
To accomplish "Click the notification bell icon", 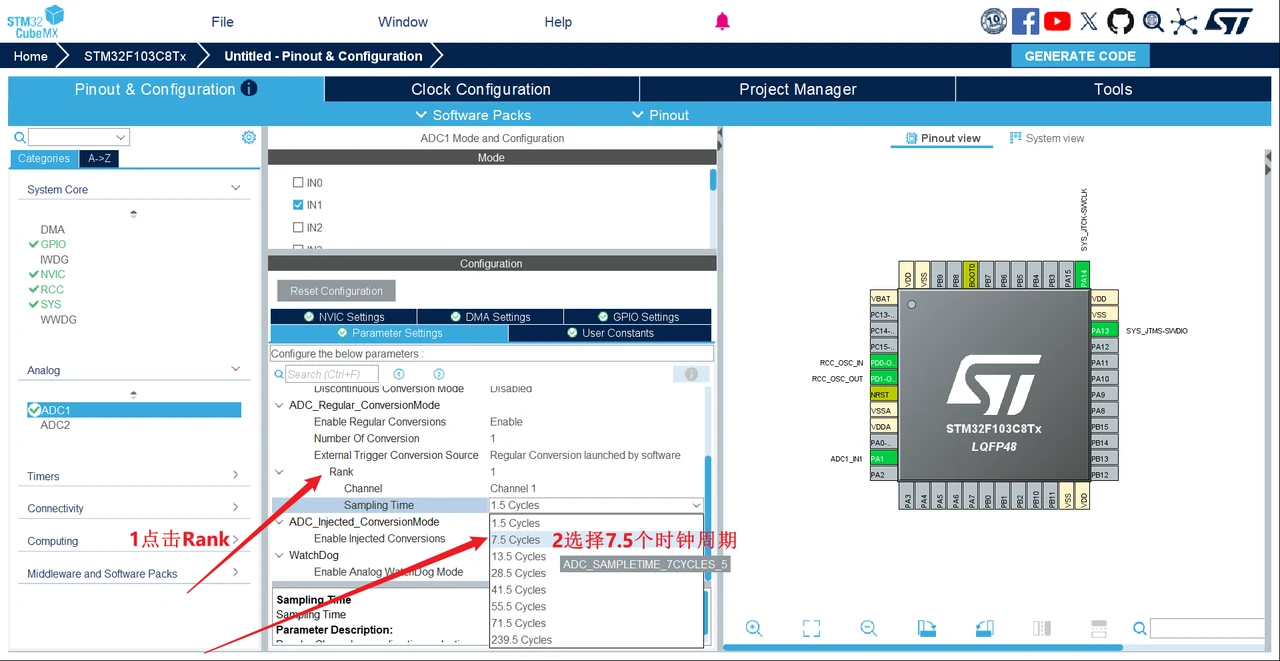I will (722, 21).
